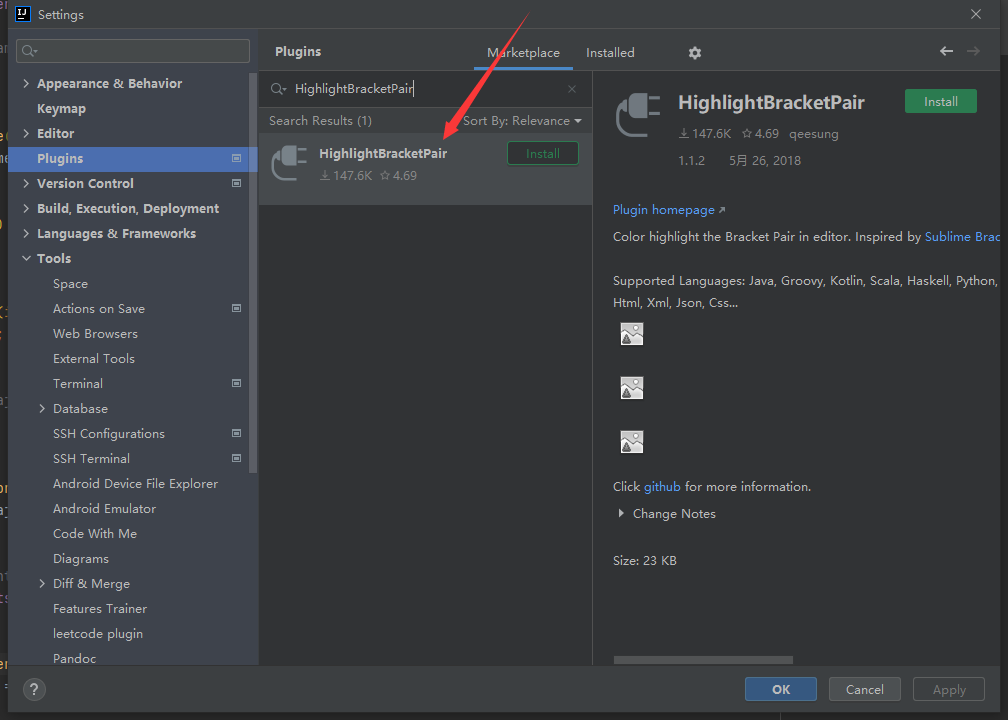Select the HighlightBracketPair search result row
Viewport: 1008px width, 720px height.
426,169
